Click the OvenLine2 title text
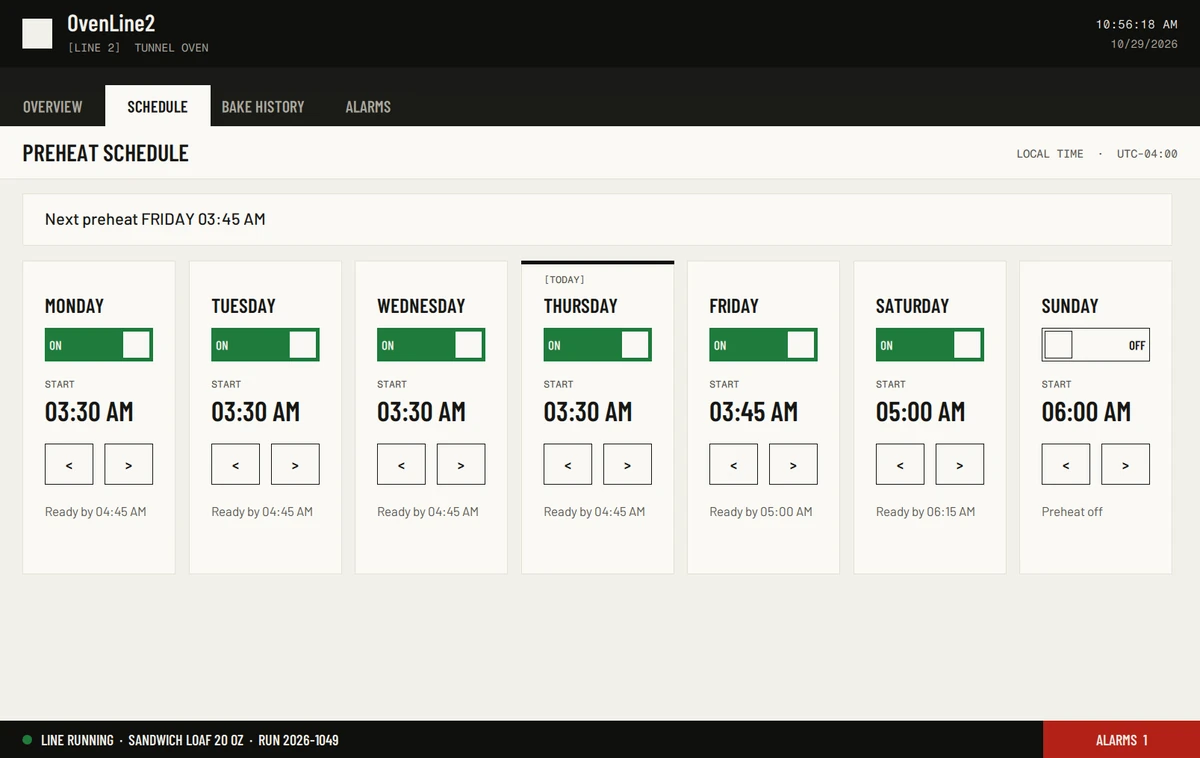 [x=111, y=23]
